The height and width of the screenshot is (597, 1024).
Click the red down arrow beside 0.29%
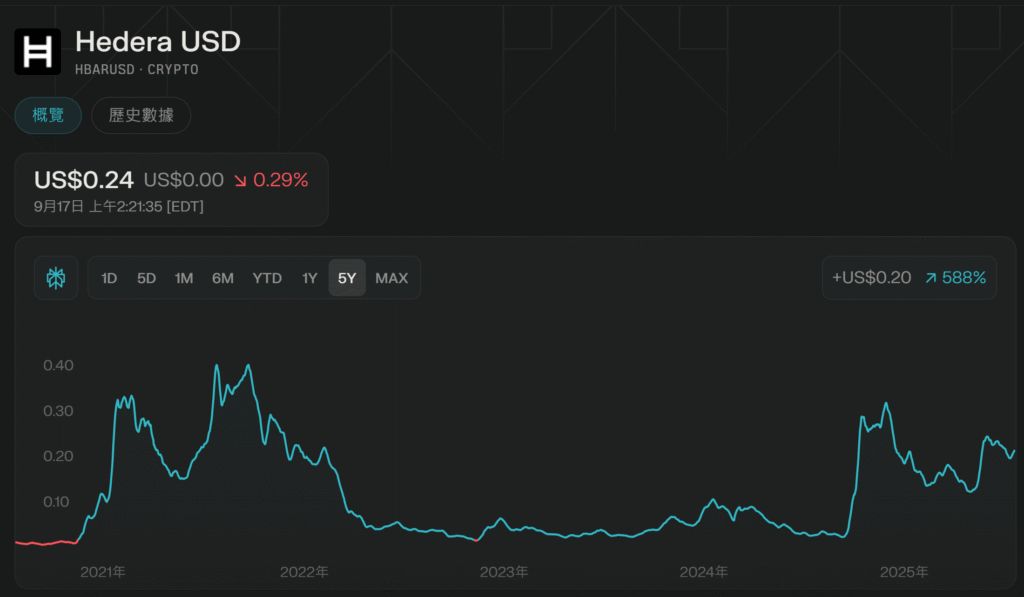(x=240, y=180)
